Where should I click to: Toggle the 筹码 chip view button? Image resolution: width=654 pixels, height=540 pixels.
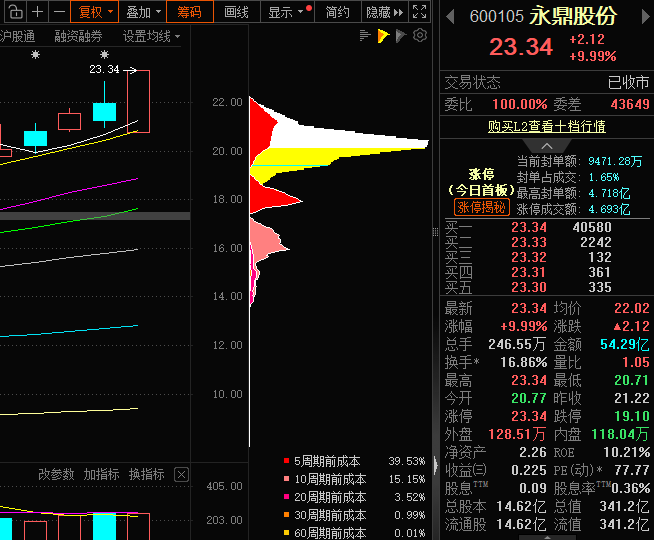(190, 12)
